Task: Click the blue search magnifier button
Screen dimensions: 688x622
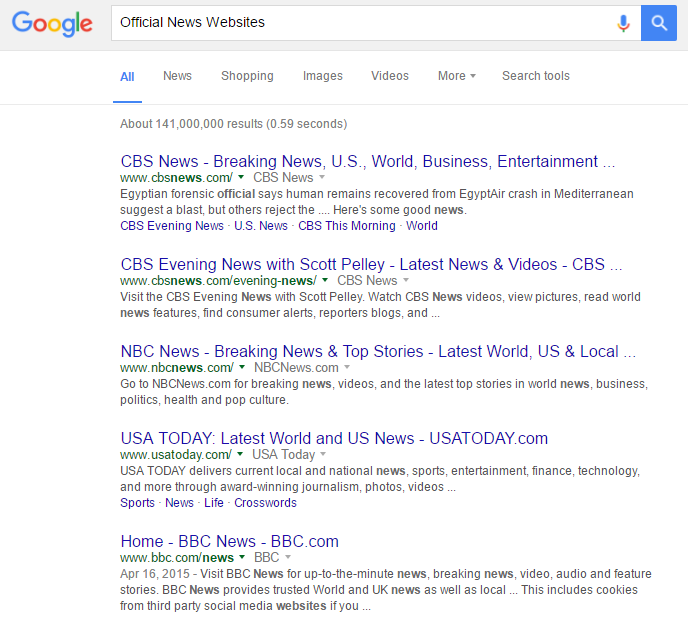Action: coord(659,23)
